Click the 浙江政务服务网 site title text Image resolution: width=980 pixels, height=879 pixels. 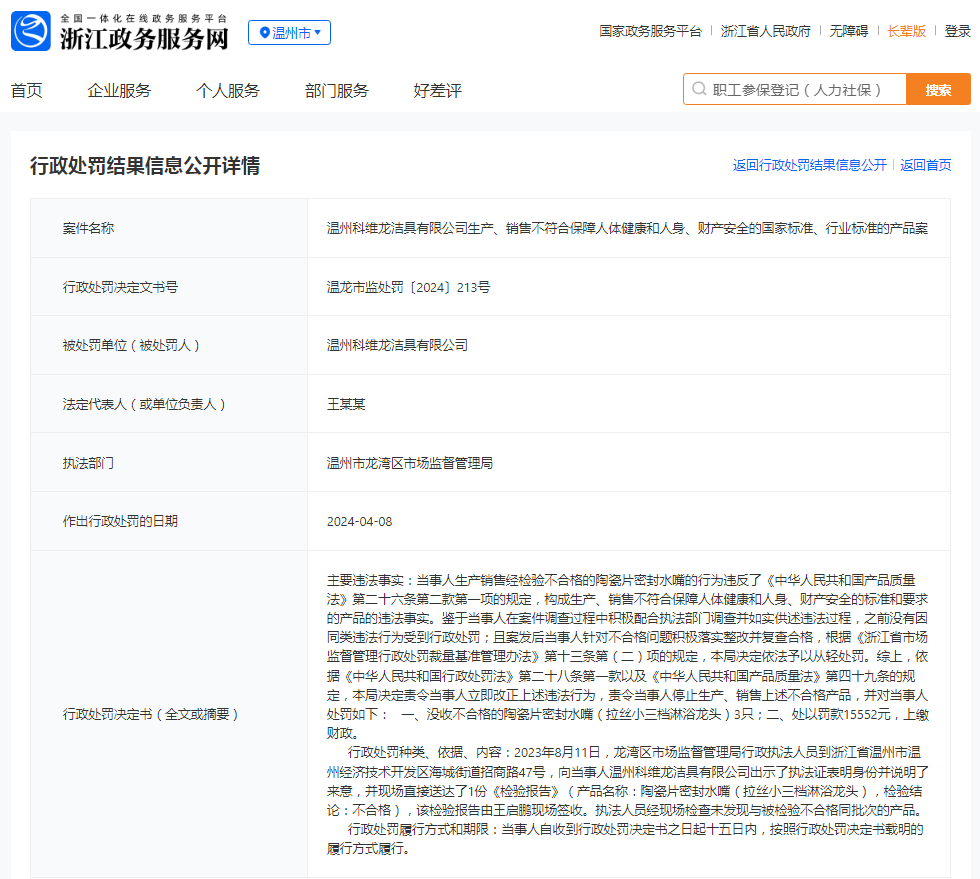tap(144, 39)
